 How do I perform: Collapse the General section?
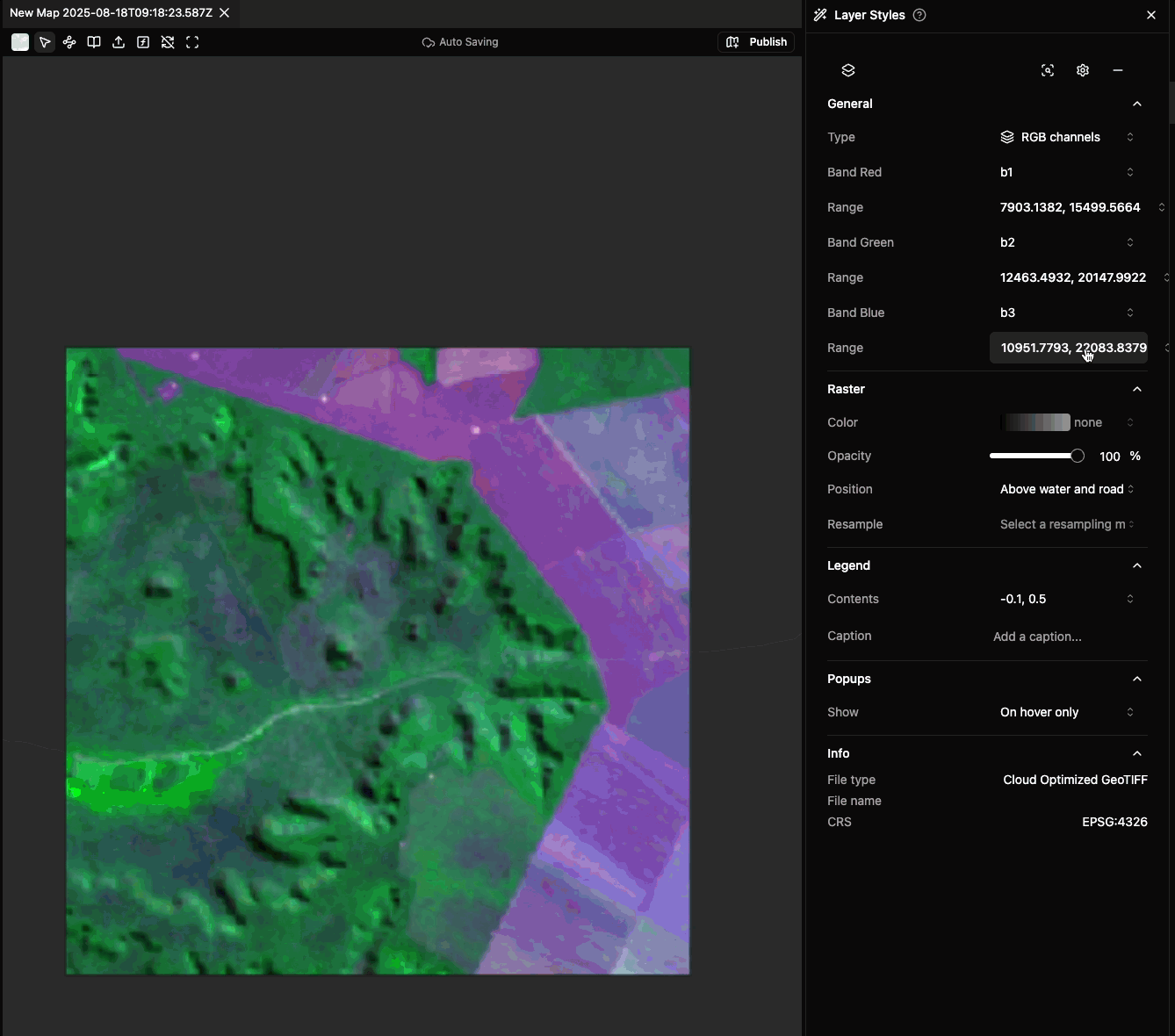coord(1137,104)
